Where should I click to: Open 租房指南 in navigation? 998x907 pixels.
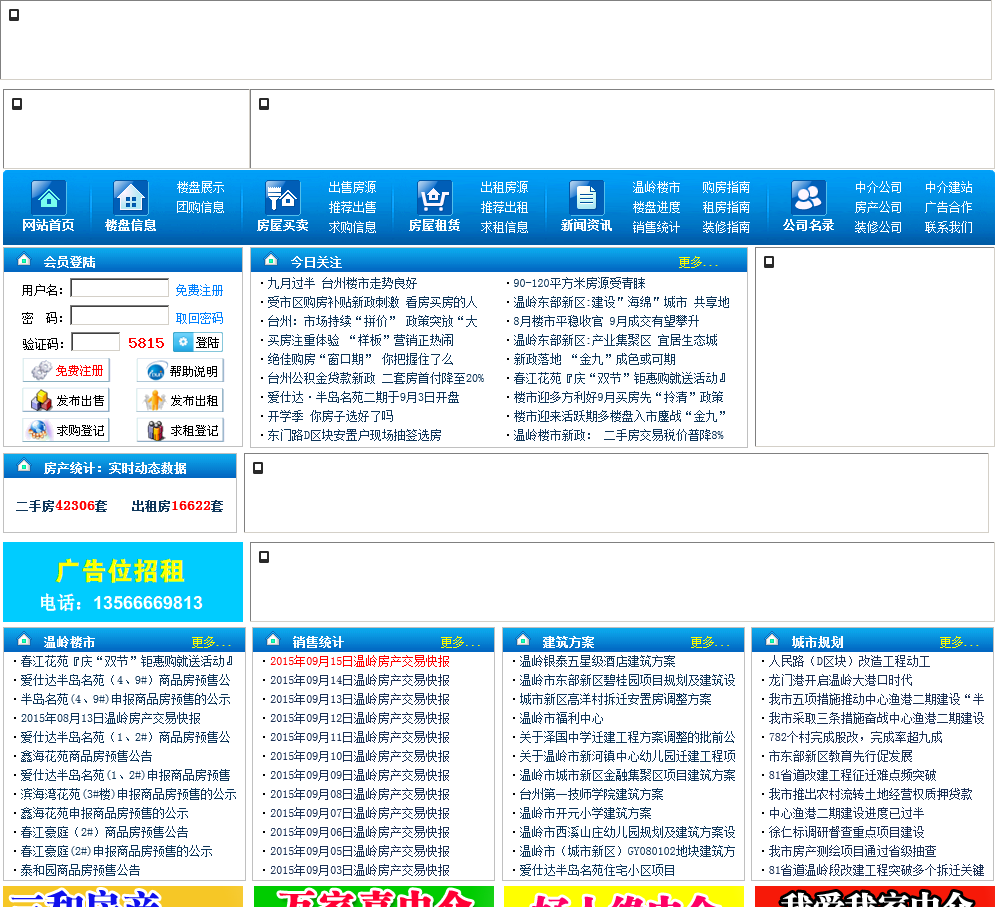tap(726, 207)
